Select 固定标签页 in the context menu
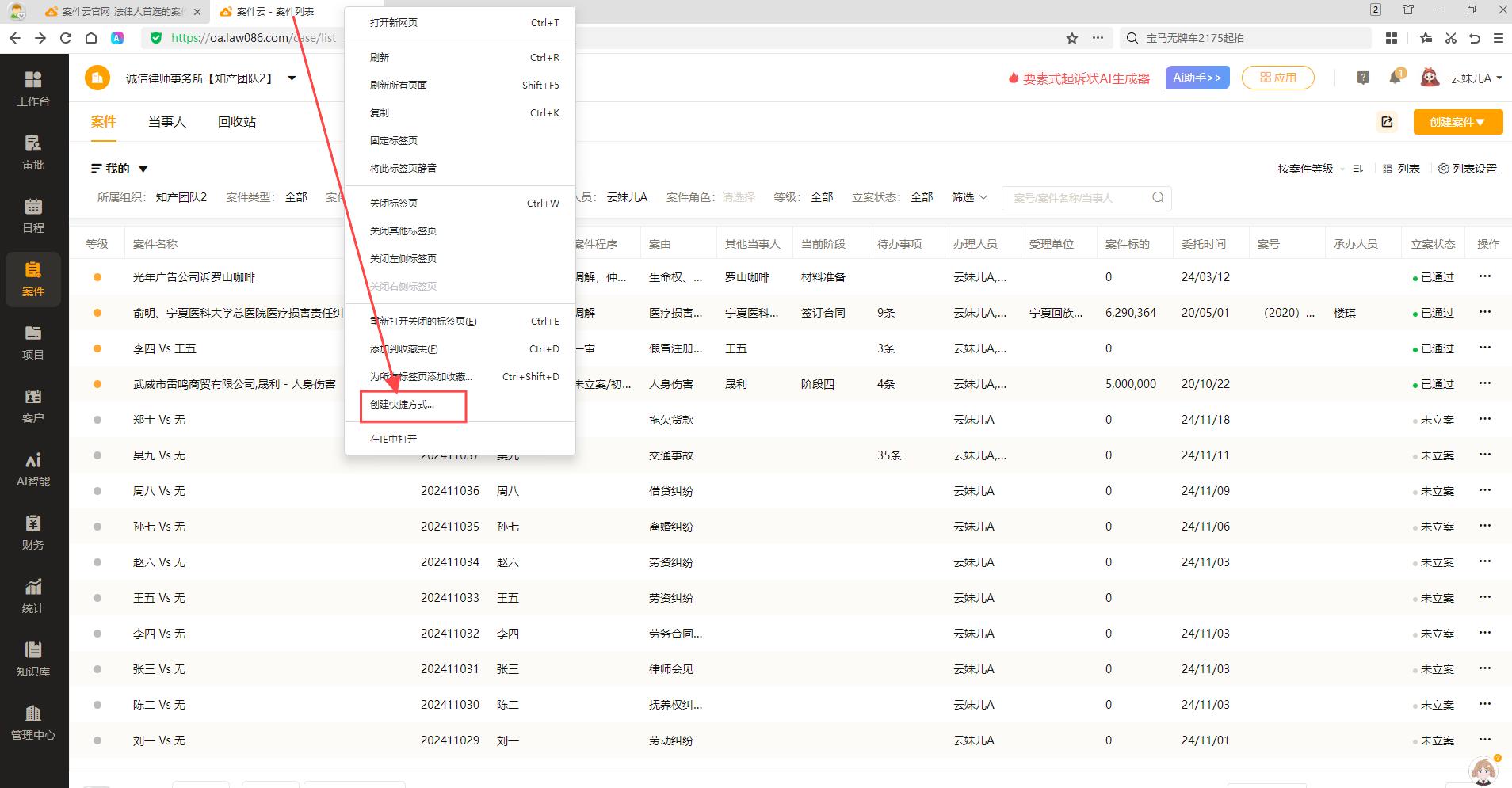 tap(394, 141)
